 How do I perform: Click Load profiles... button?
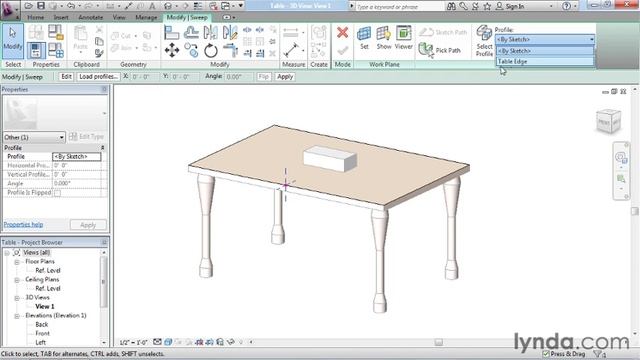point(98,77)
